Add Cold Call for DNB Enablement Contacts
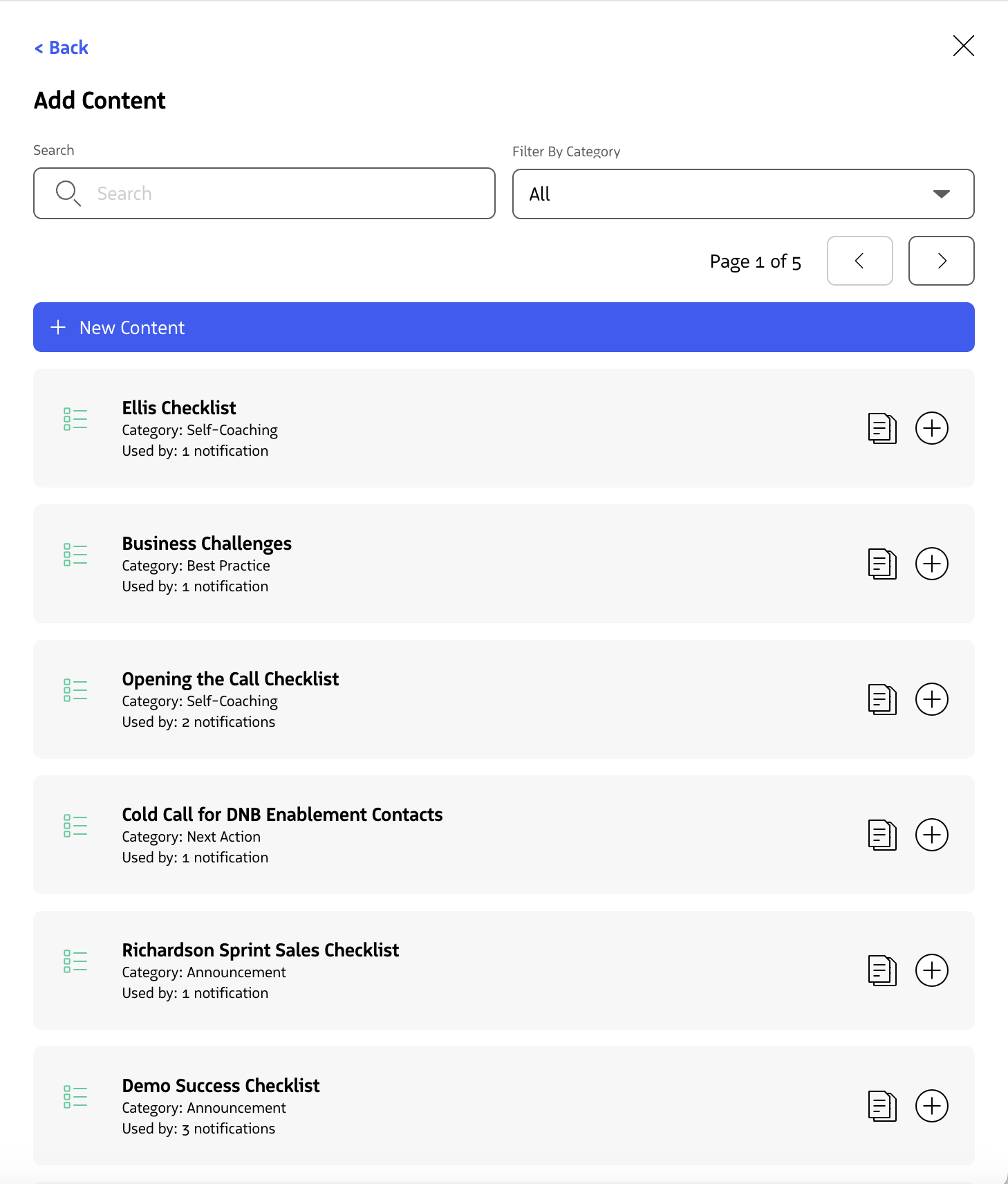Viewport: 1008px width, 1184px height. (931, 835)
